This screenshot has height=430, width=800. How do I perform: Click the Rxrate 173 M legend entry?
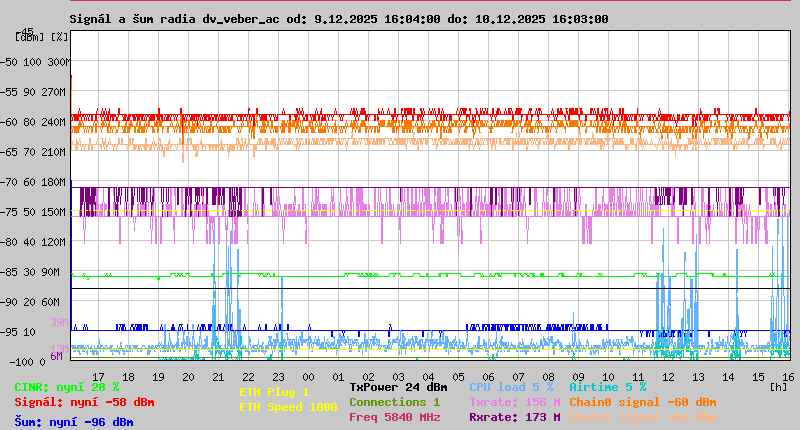point(514,417)
